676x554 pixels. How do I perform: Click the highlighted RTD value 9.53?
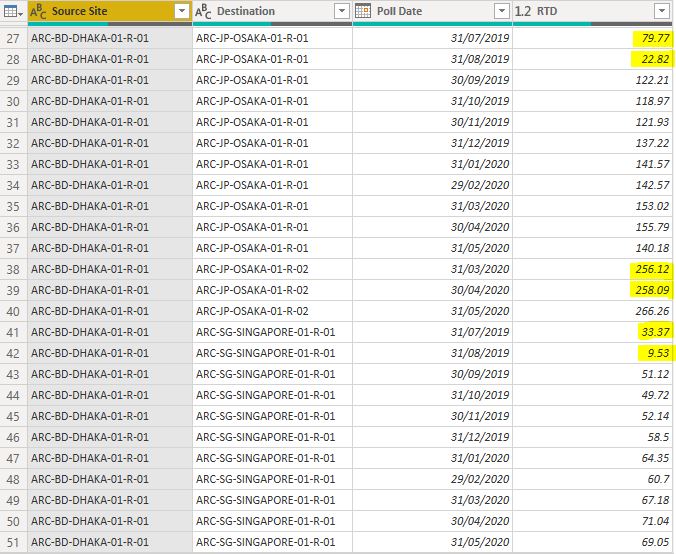point(658,354)
